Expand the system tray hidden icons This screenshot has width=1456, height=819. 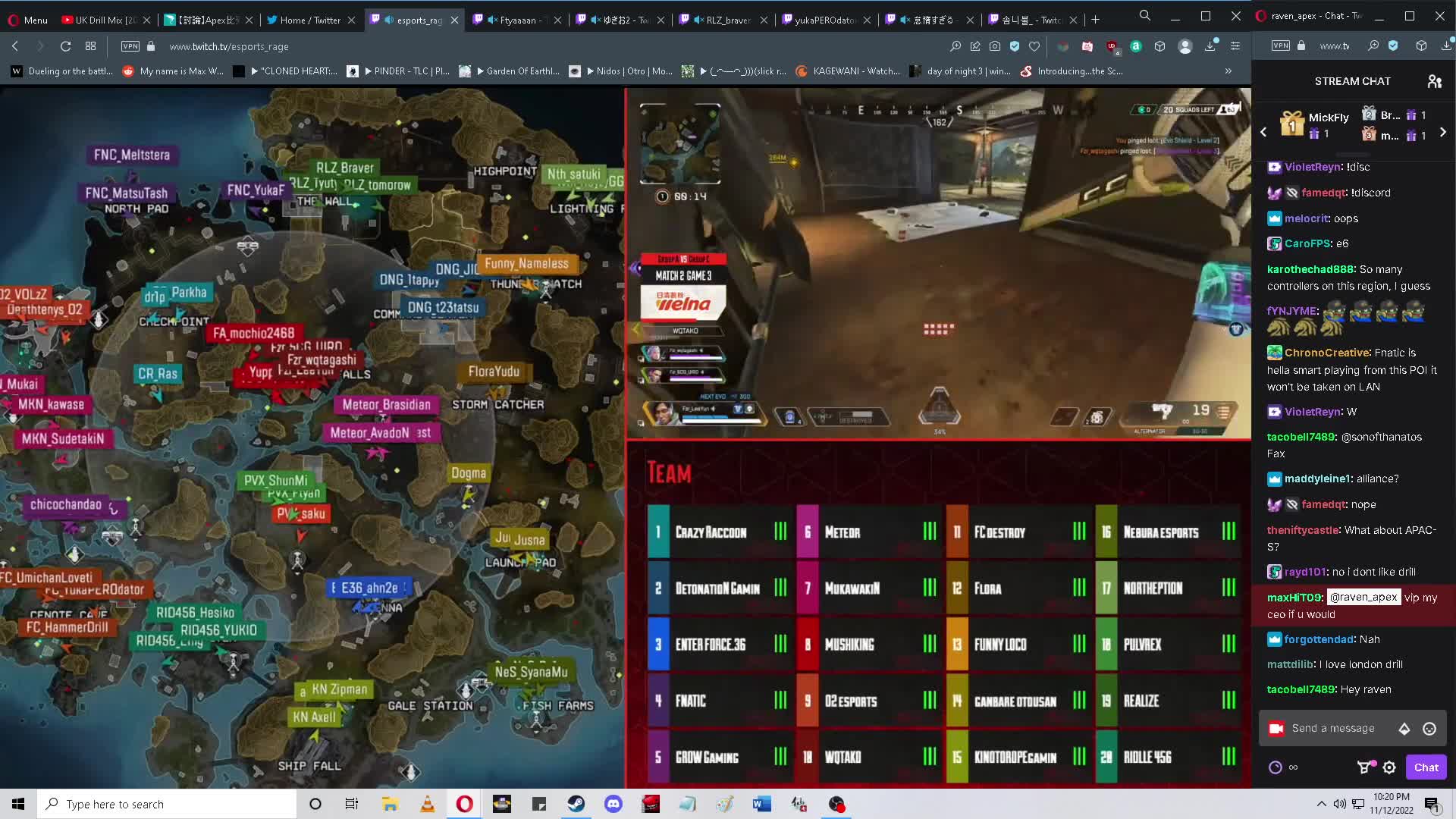point(1321,804)
